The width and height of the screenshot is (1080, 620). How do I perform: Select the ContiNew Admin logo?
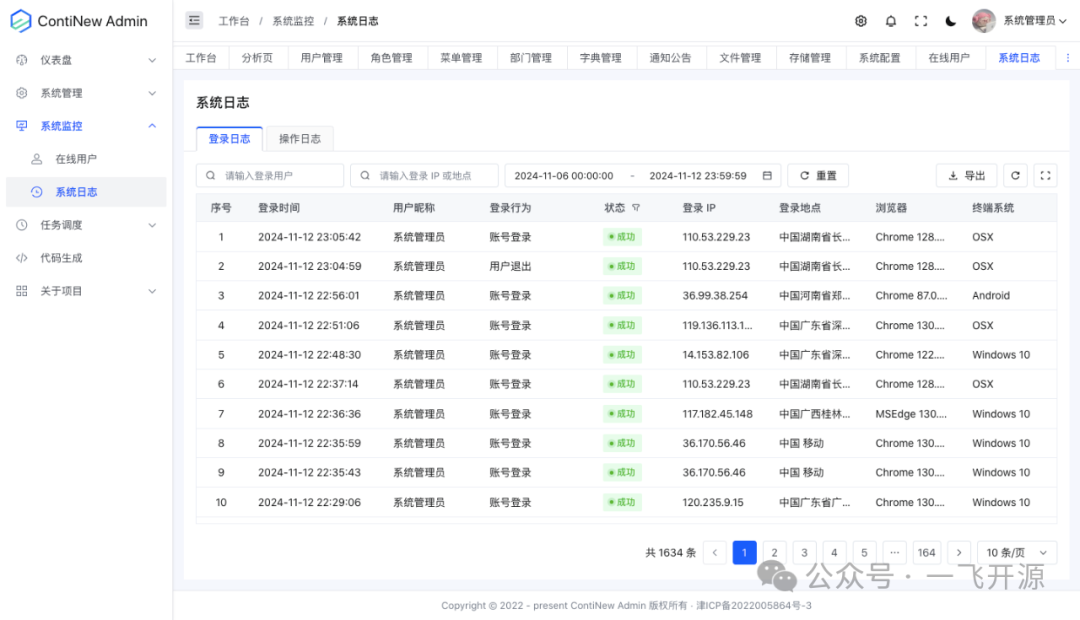80,20
